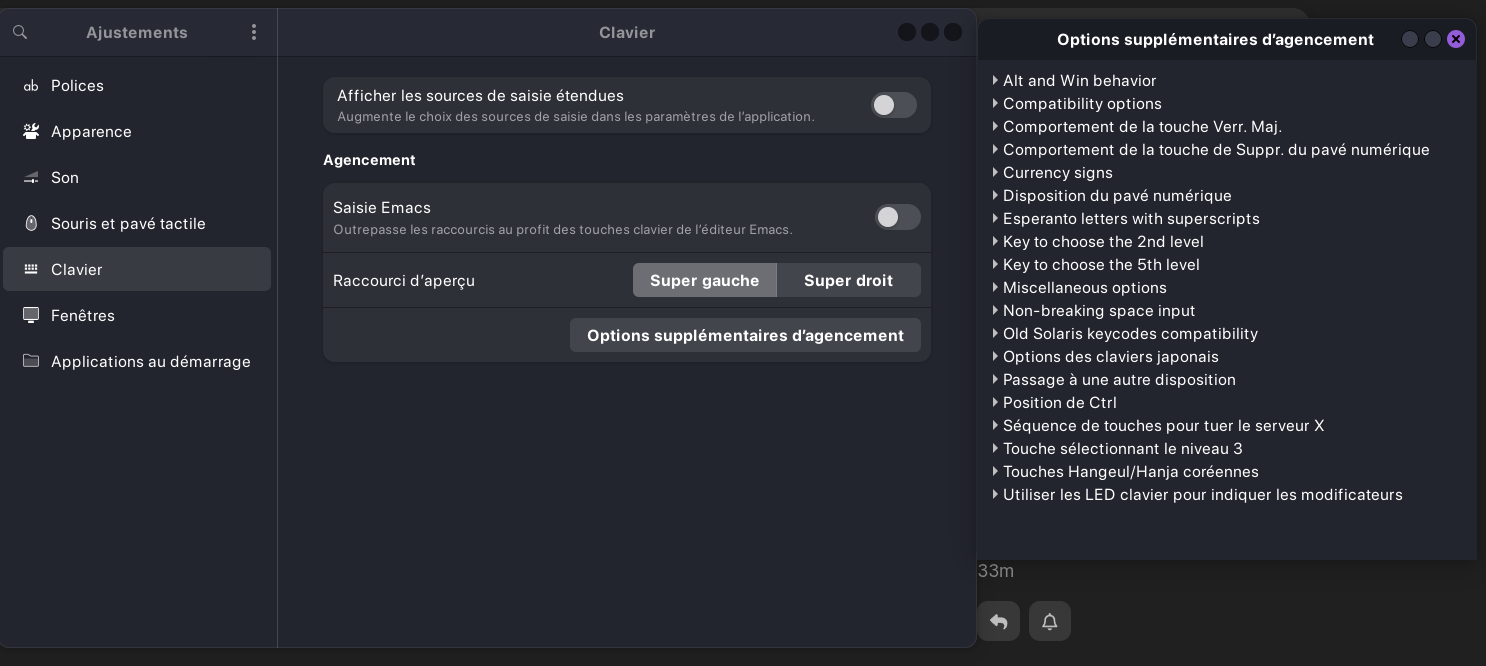Toggle Afficher les sources de saisie étendues

[x=893, y=105]
